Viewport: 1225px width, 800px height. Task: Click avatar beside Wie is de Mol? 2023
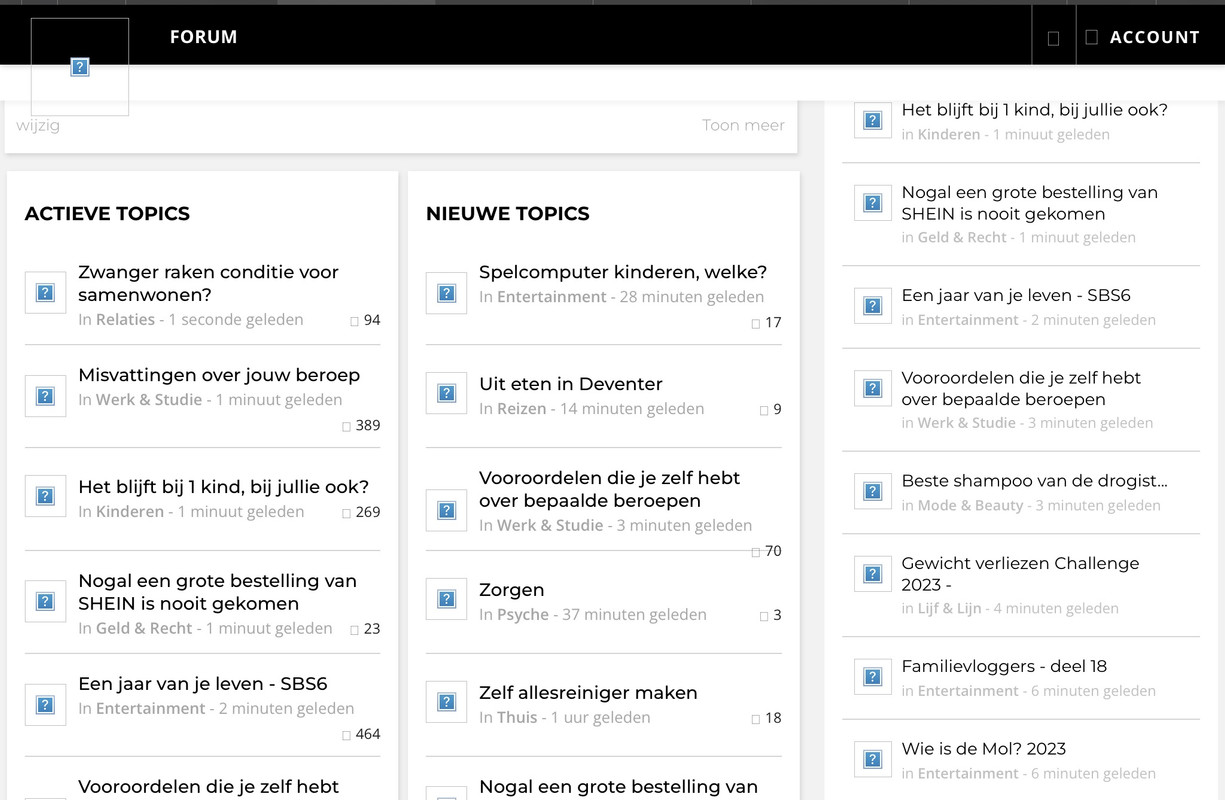point(873,759)
